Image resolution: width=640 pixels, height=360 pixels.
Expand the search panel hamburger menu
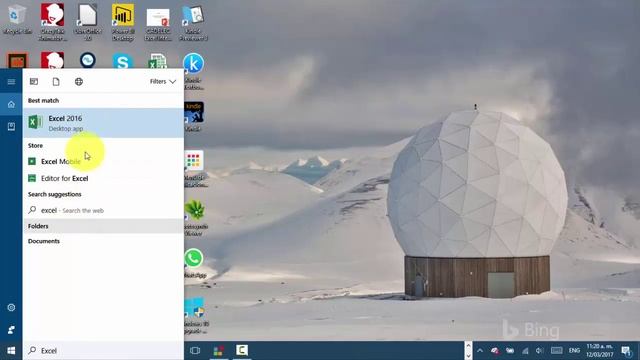pos(11,82)
